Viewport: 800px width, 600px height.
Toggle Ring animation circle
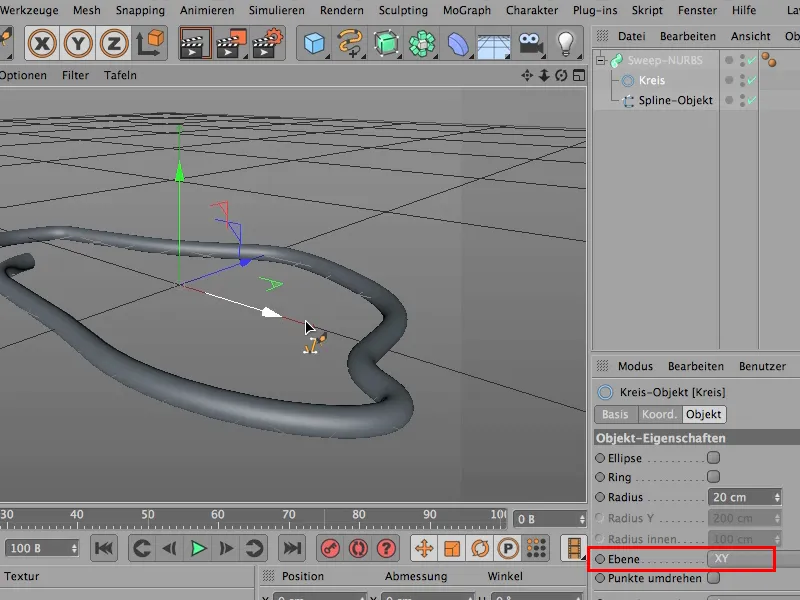[600, 477]
